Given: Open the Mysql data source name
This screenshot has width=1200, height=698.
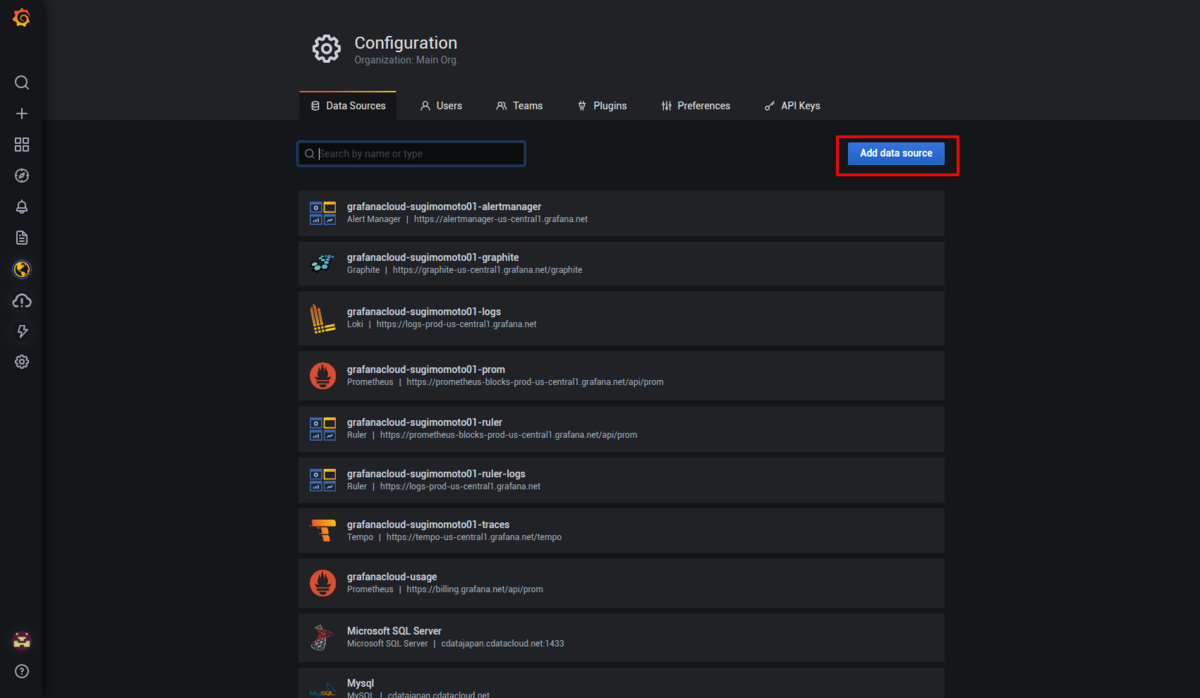Looking at the screenshot, I should point(361,683).
